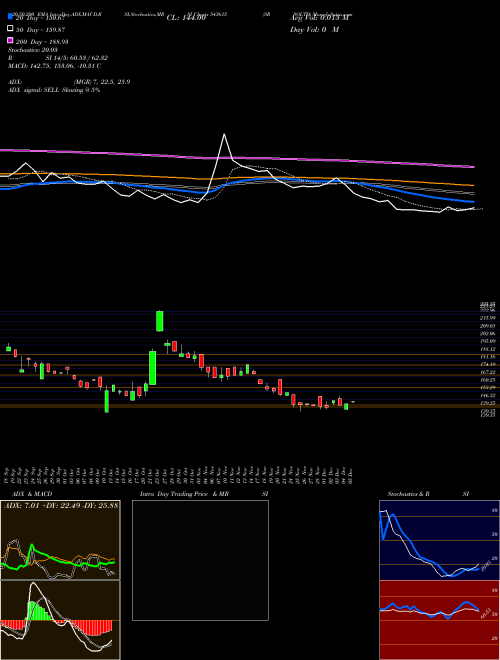Click the Avg Vol: 0.013 M text
Viewport: 500px width, 660px height.
[320, 18]
